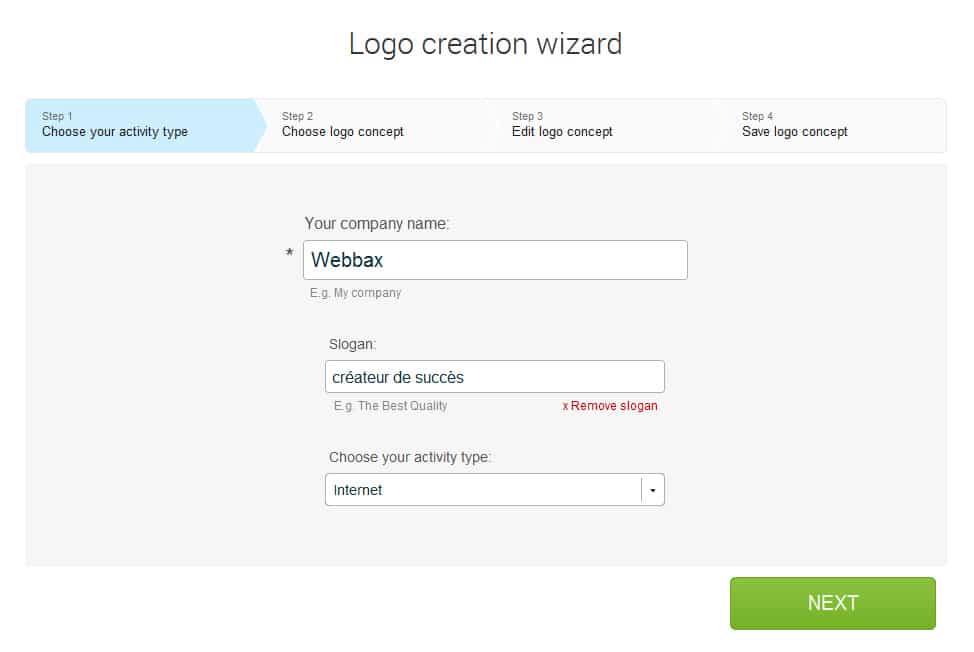The width and height of the screenshot is (974, 652).
Task: Click the red x icon beside Remove slogan
Action: click(x=565, y=407)
